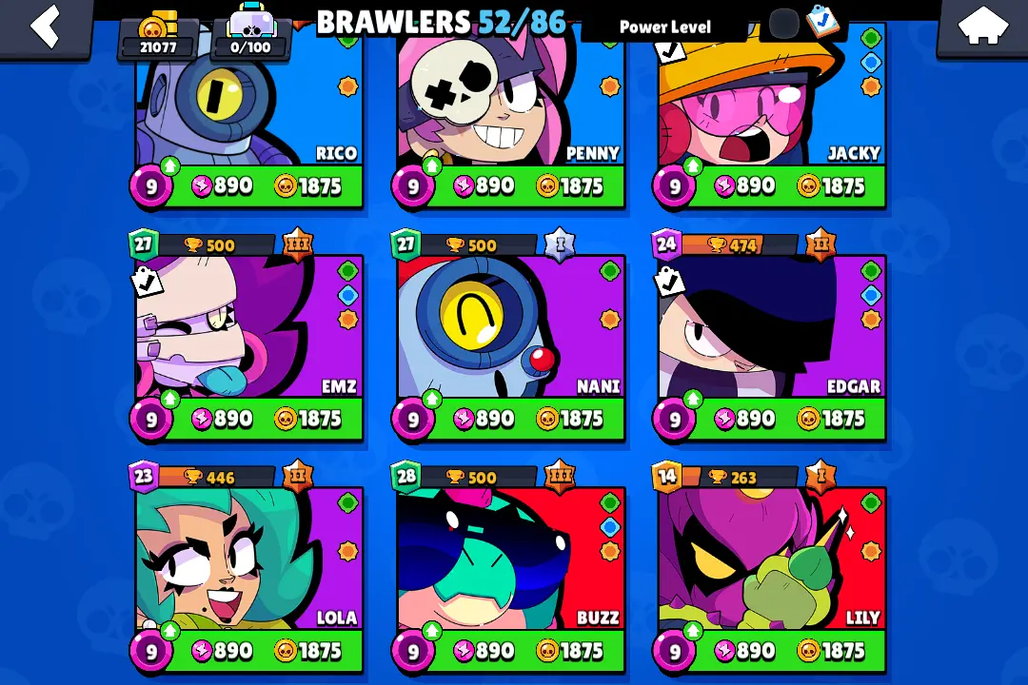Open the Lola brawler portrait
Image resolution: width=1028 pixels, height=685 pixels.
point(248,558)
